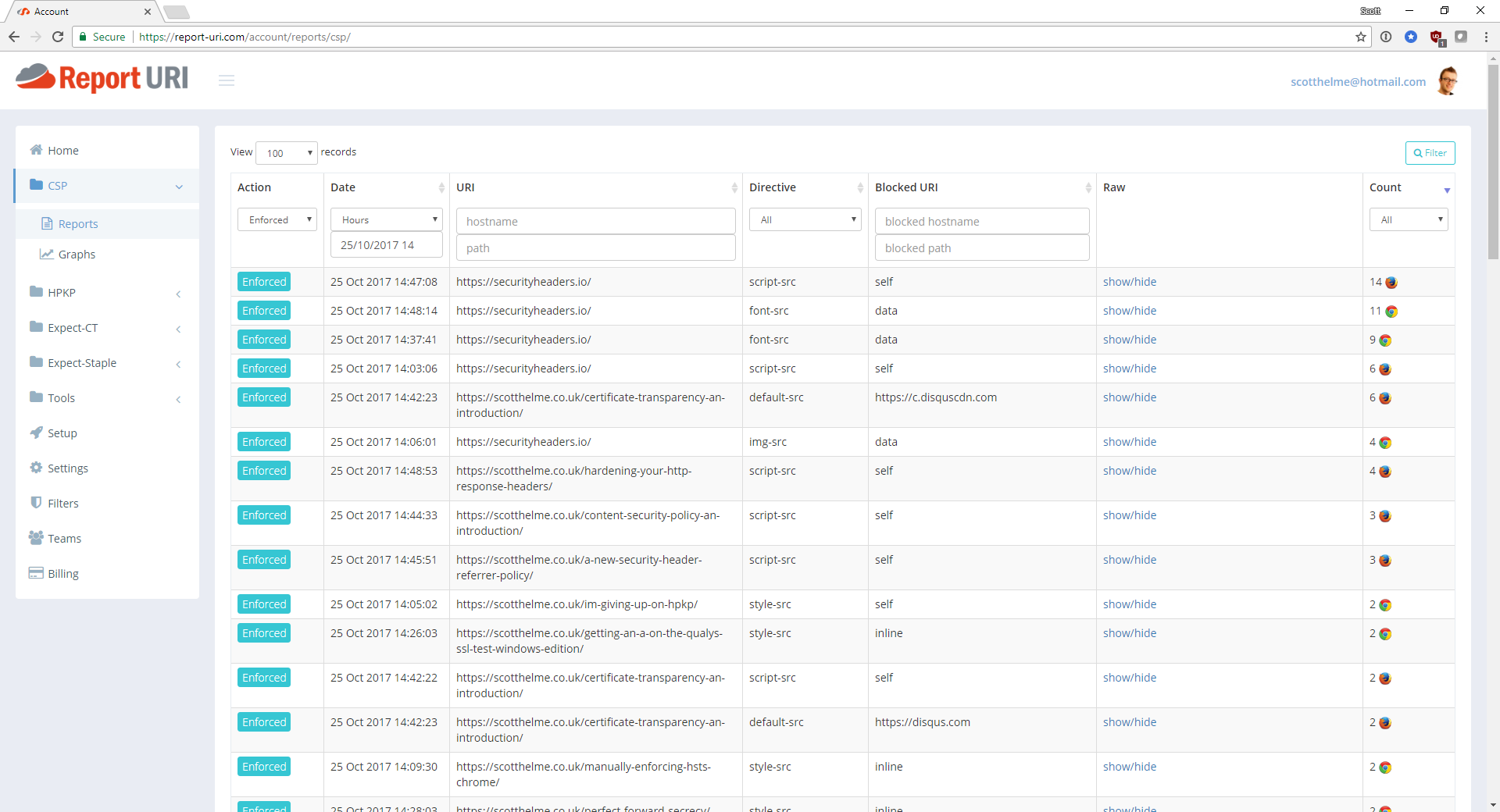Screen dimensions: 1500x812
Task: Select Home in the sidebar
Action: 62,150
